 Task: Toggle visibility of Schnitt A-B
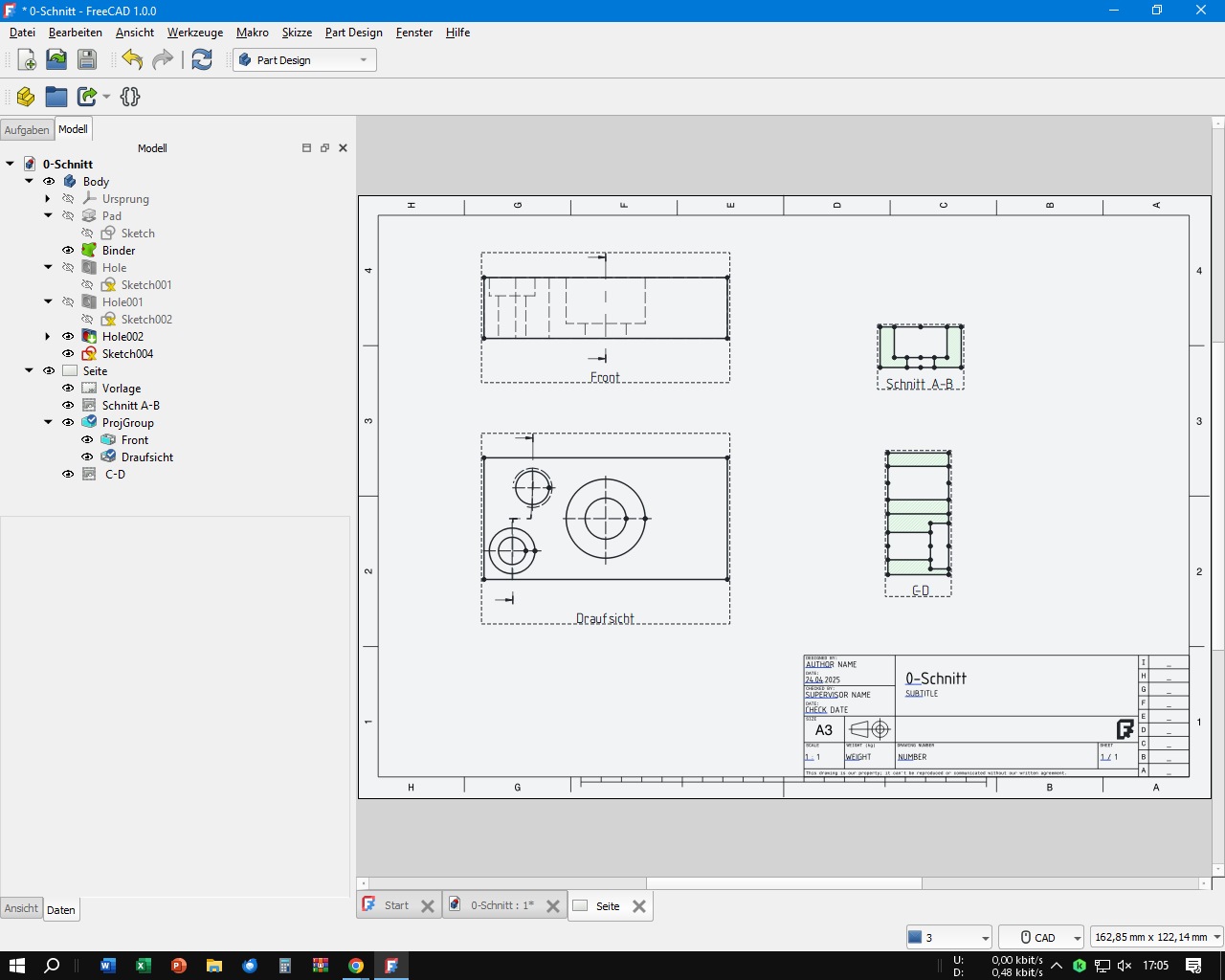tap(68, 405)
